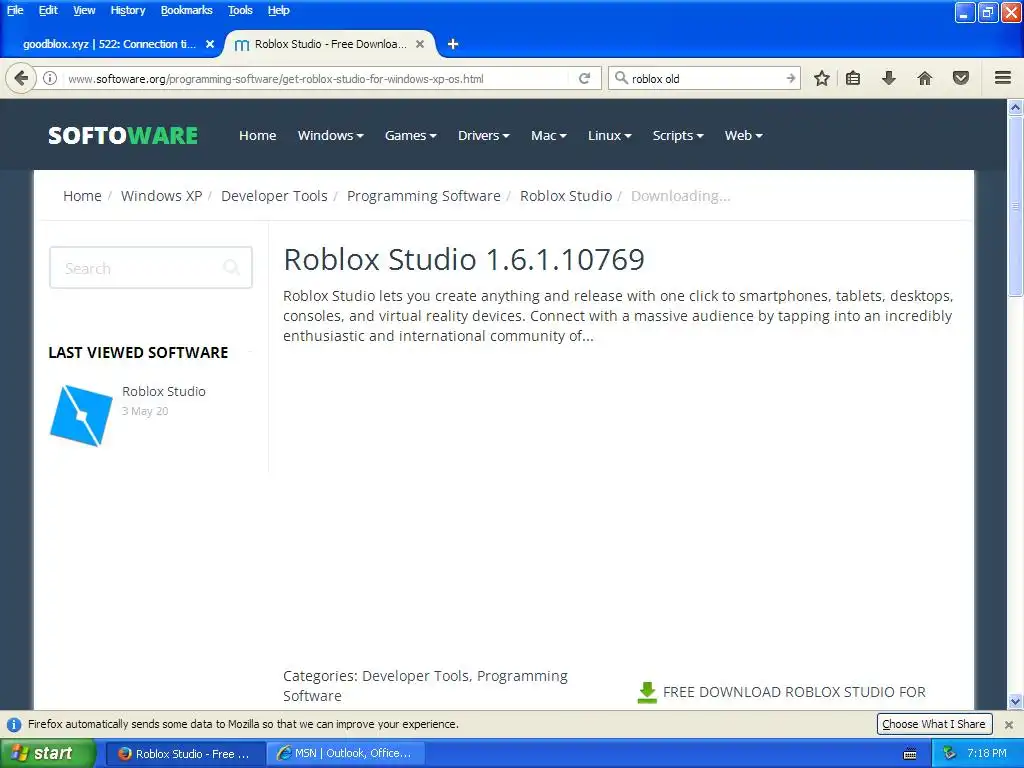Close the goodblox.xyz tab
Viewport: 1024px width, 768px height.
click(210, 44)
